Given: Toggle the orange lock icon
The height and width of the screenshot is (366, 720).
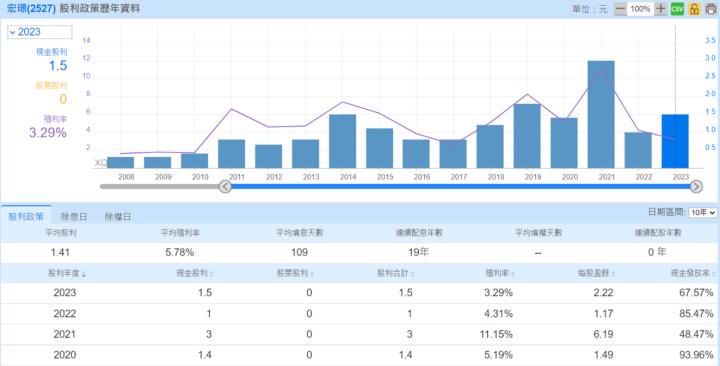Looking at the screenshot, I should pos(694,9).
